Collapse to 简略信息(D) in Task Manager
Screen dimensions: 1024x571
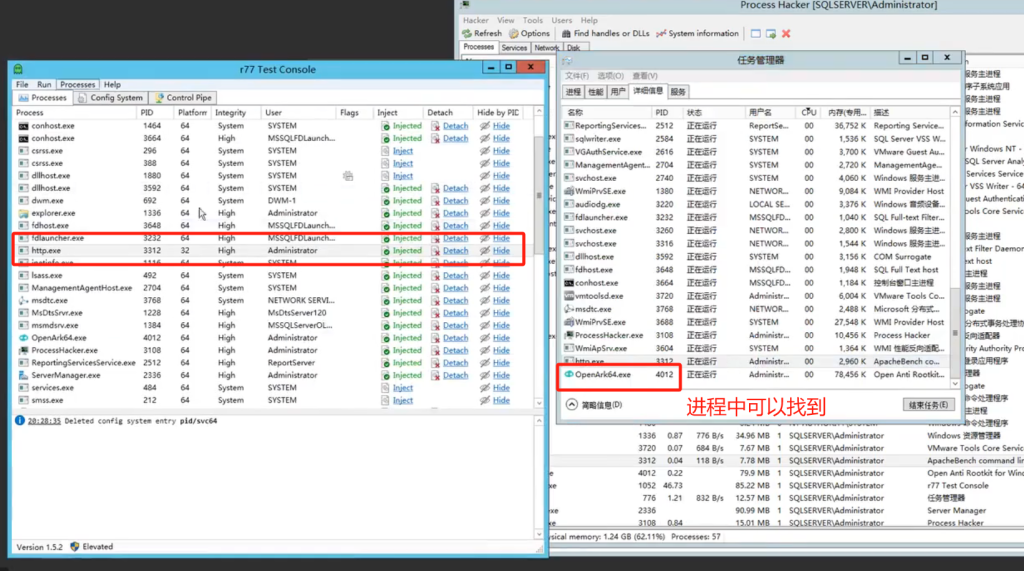coord(594,405)
